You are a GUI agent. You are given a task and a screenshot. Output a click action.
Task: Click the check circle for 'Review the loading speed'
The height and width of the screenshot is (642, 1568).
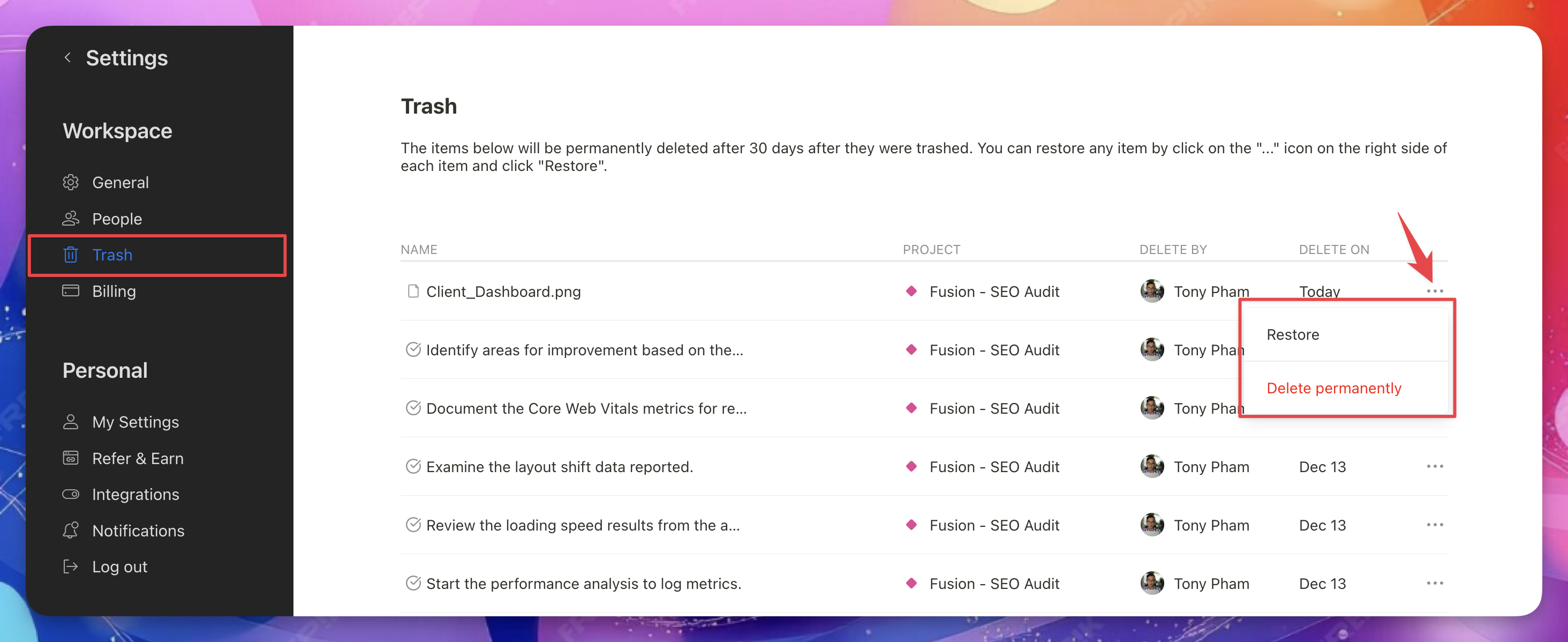(x=413, y=525)
